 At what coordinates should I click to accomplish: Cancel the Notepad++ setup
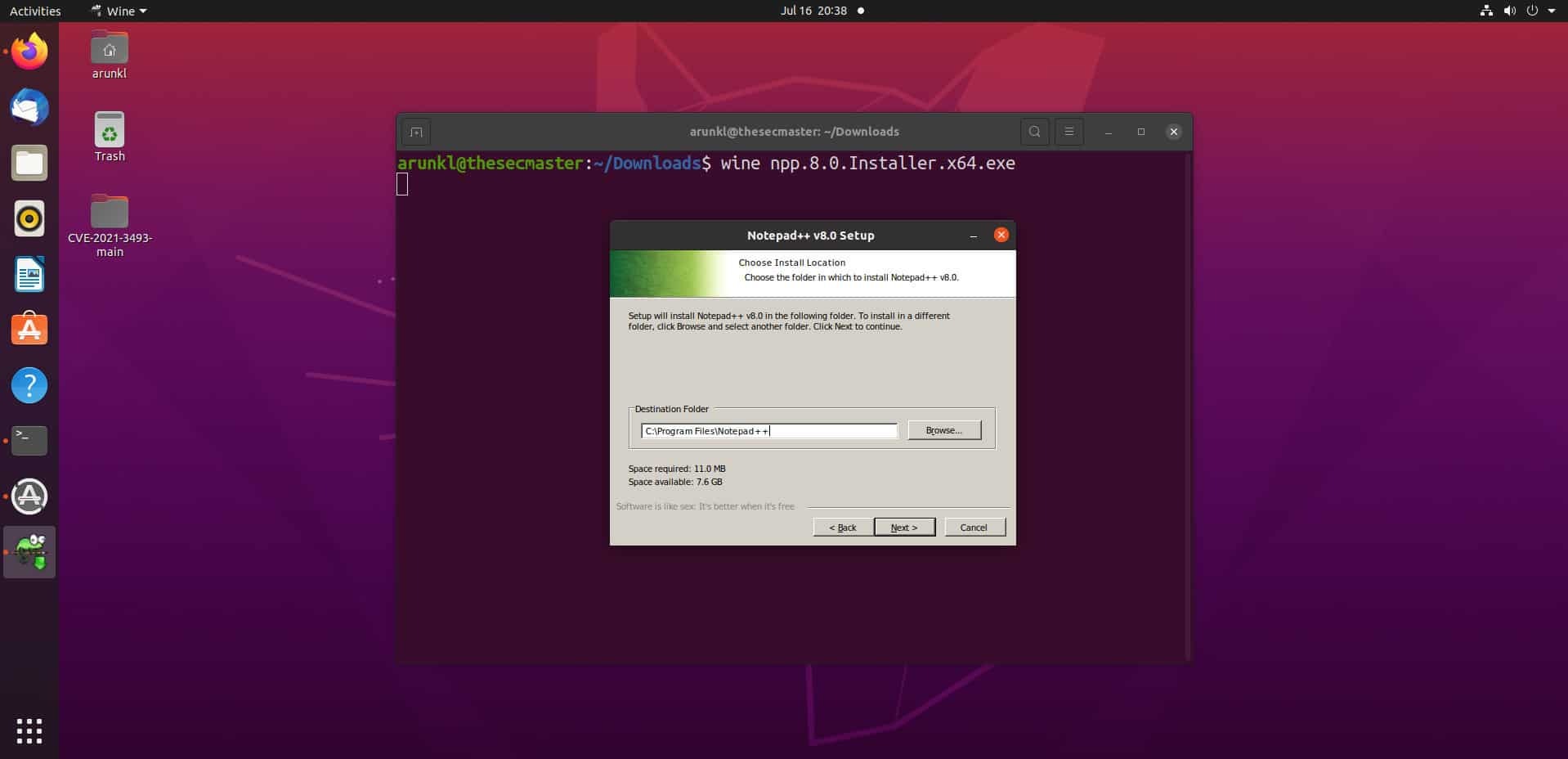974,528
